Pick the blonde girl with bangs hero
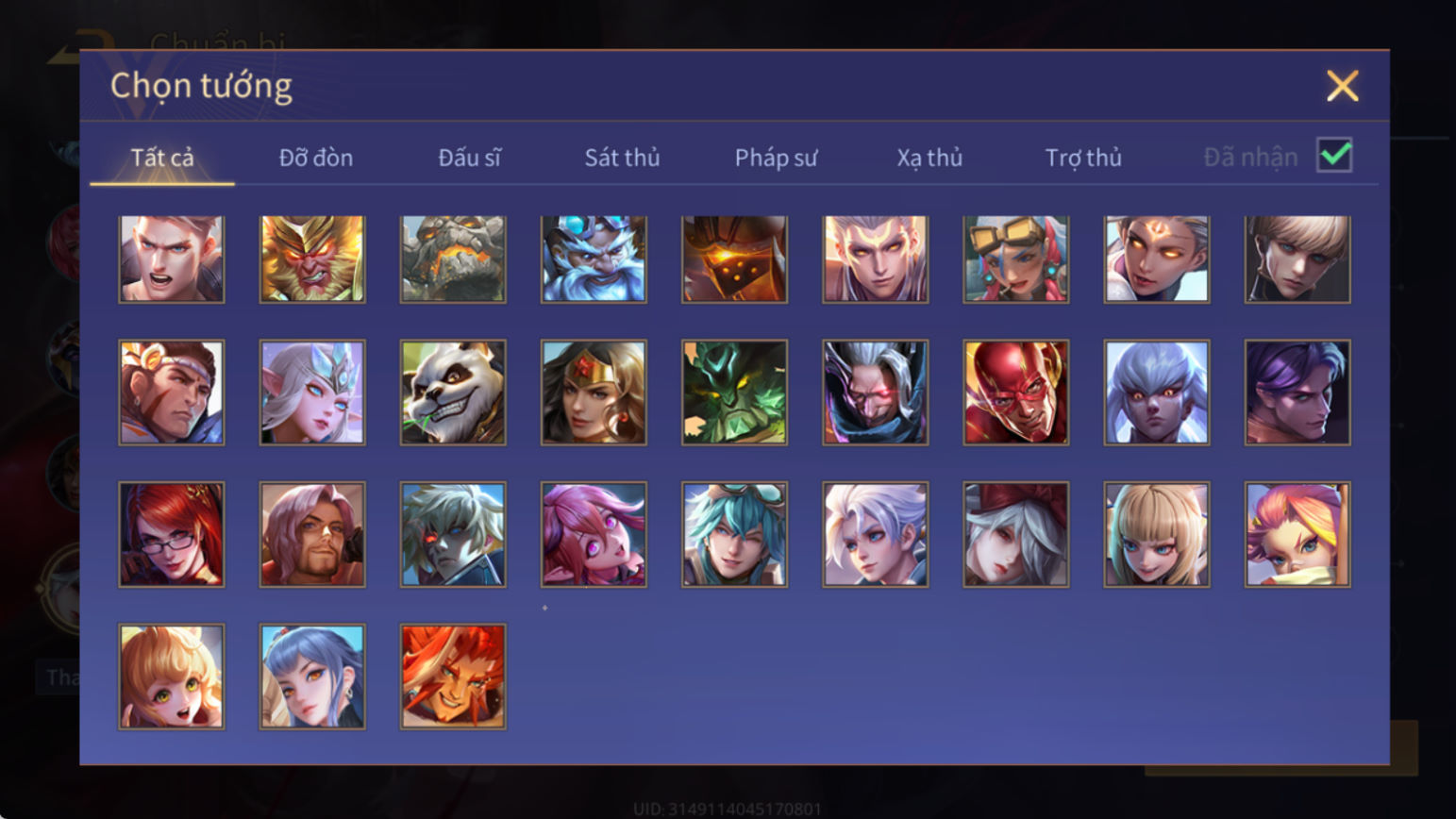 pos(1157,535)
